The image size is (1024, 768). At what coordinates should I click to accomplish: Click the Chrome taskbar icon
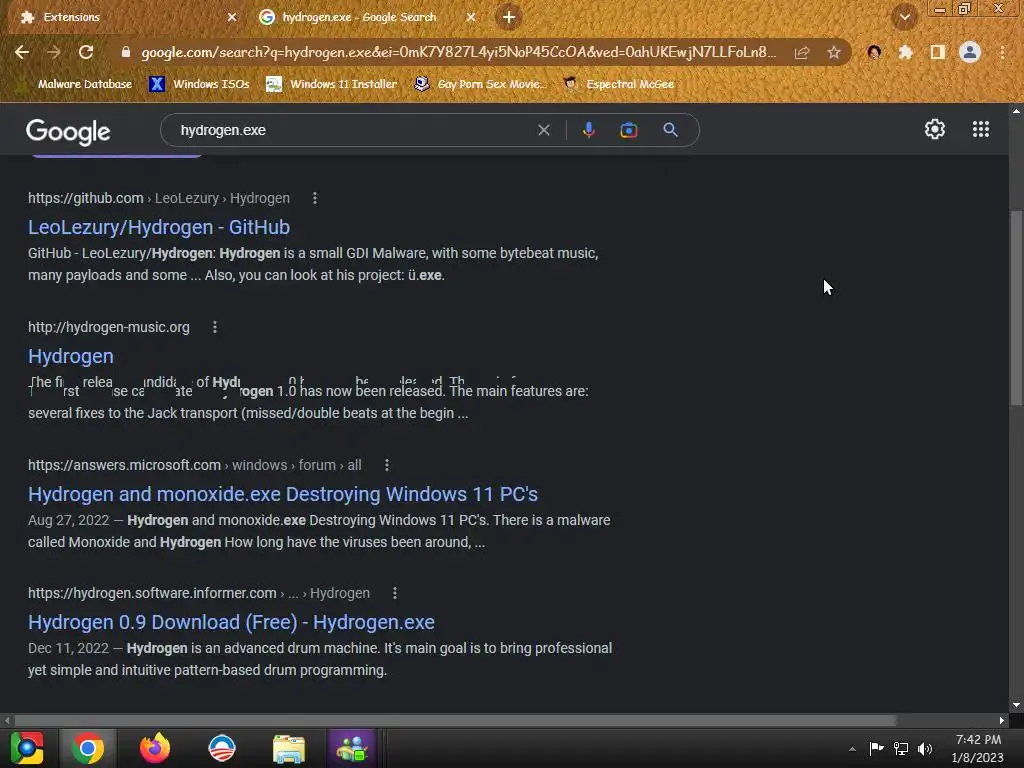[88, 748]
